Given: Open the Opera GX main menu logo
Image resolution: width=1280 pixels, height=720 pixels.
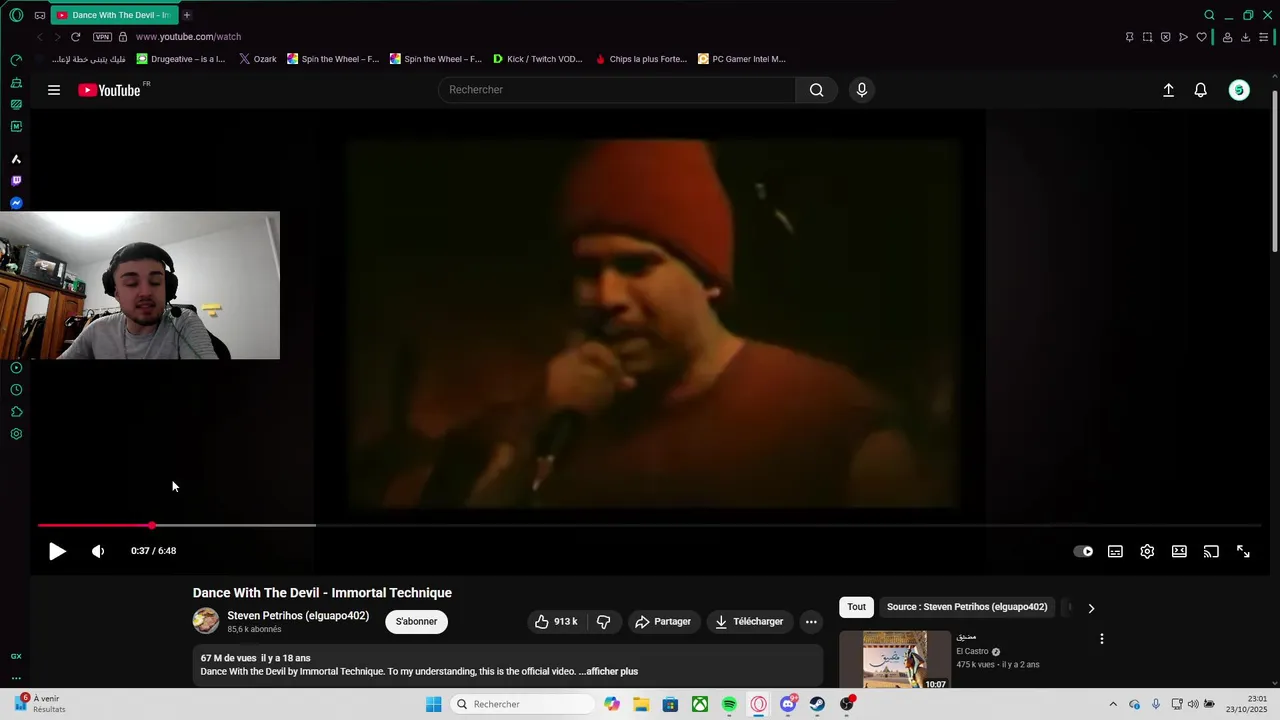Looking at the screenshot, I should coord(16,15).
